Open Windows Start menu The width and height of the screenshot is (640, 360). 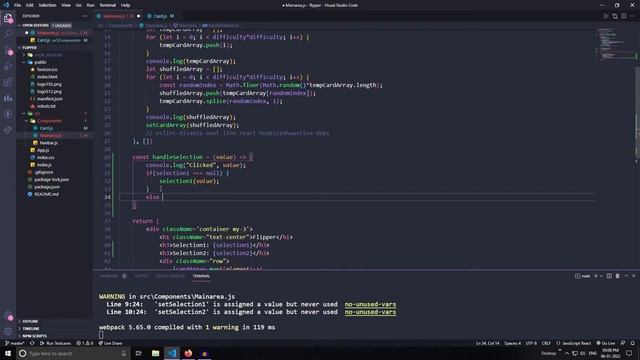click(x=8, y=353)
